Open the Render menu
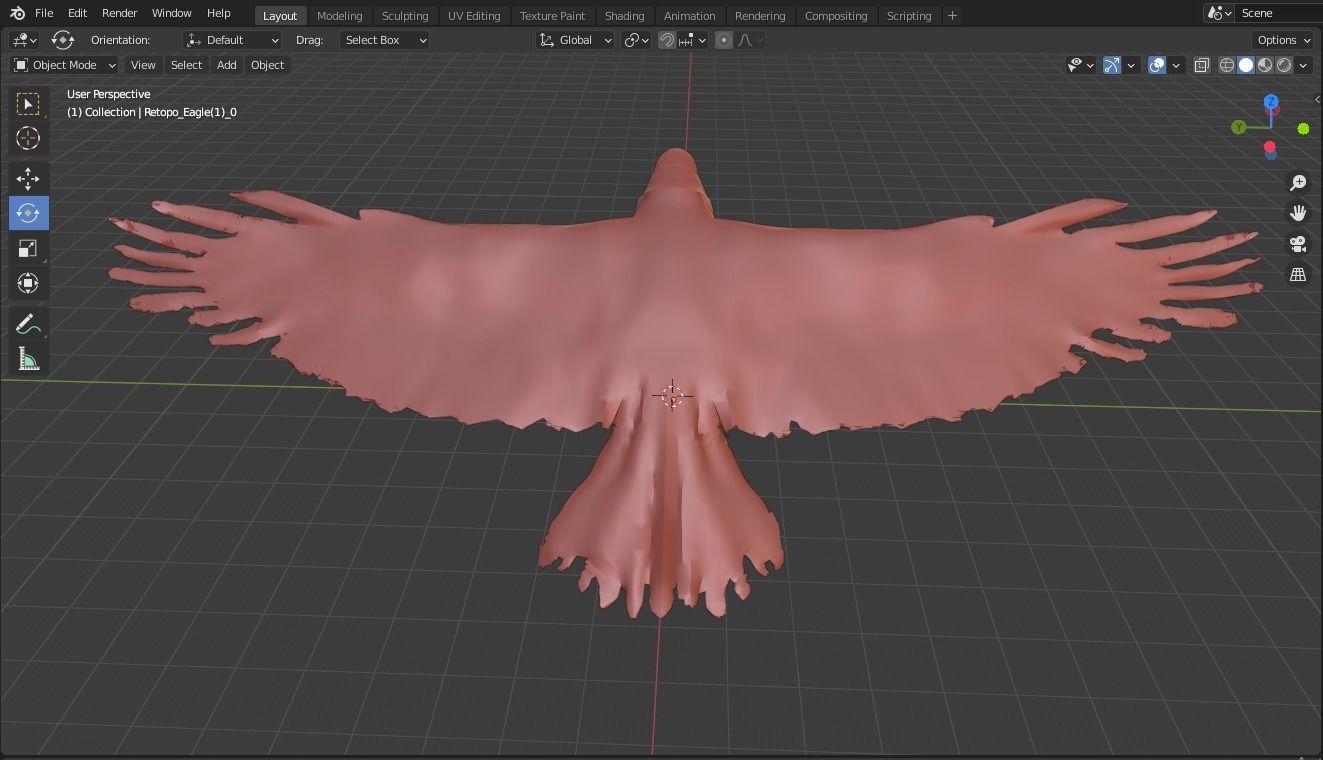Image resolution: width=1323 pixels, height=760 pixels. coord(119,14)
